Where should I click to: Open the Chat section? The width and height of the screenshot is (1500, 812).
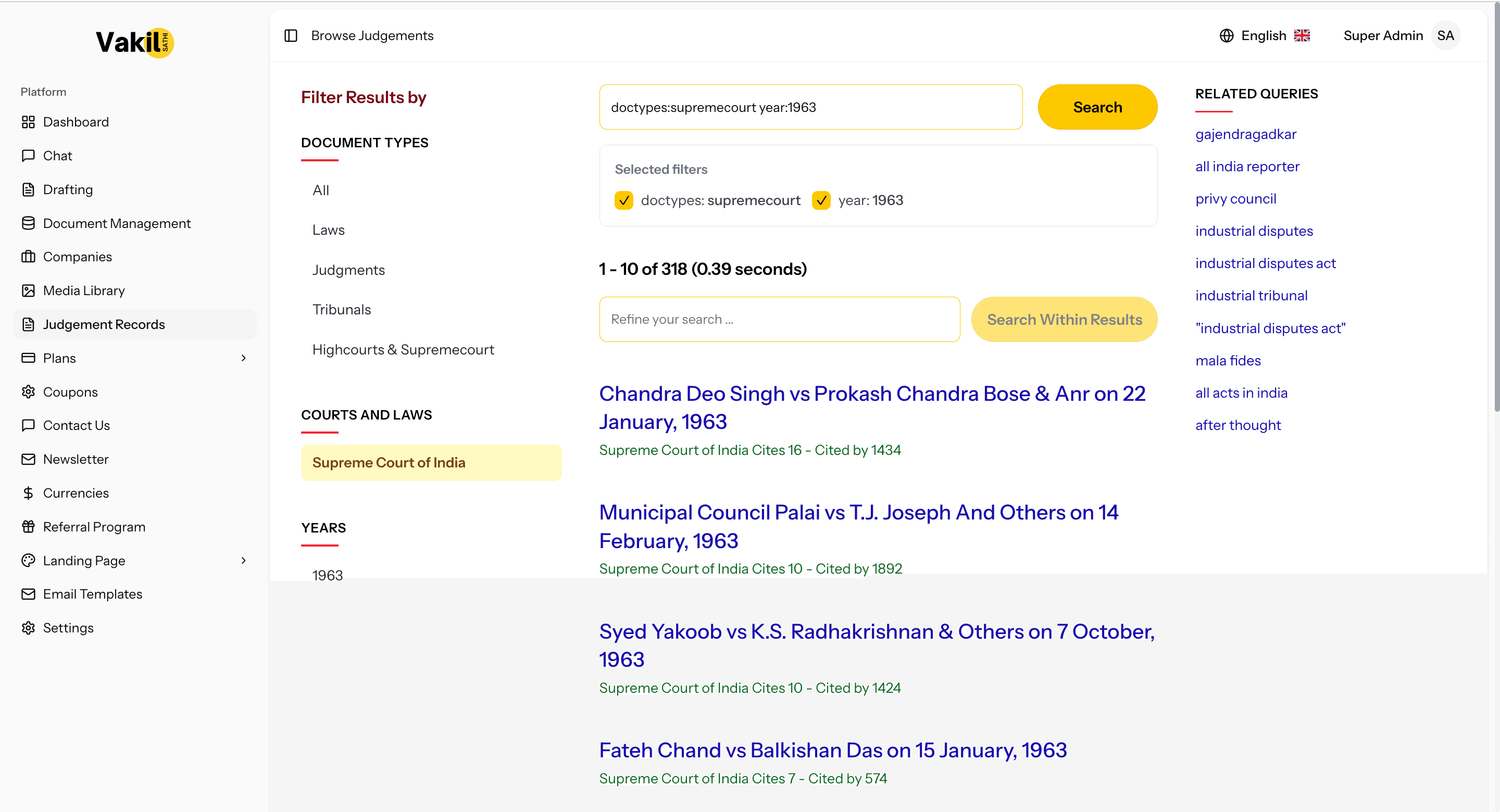pyautogui.click(x=58, y=156)
